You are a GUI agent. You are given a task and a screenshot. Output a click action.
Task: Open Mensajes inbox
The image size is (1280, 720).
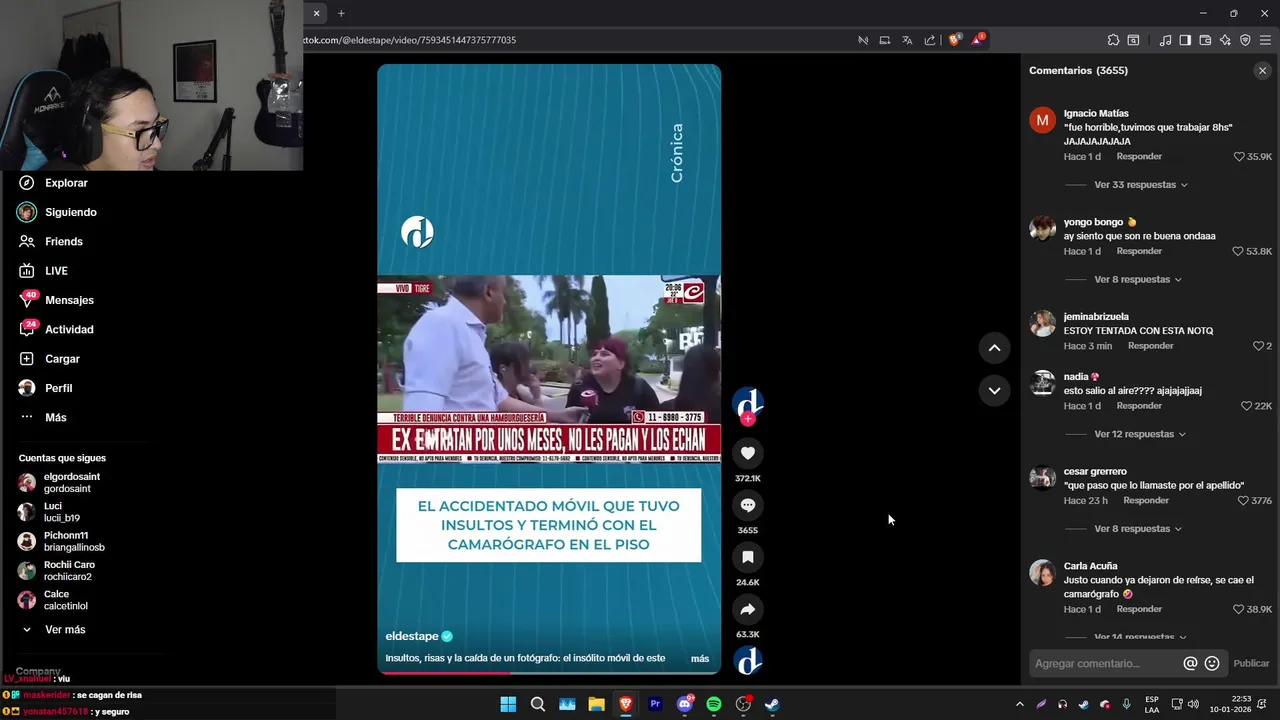pos(69,300)
